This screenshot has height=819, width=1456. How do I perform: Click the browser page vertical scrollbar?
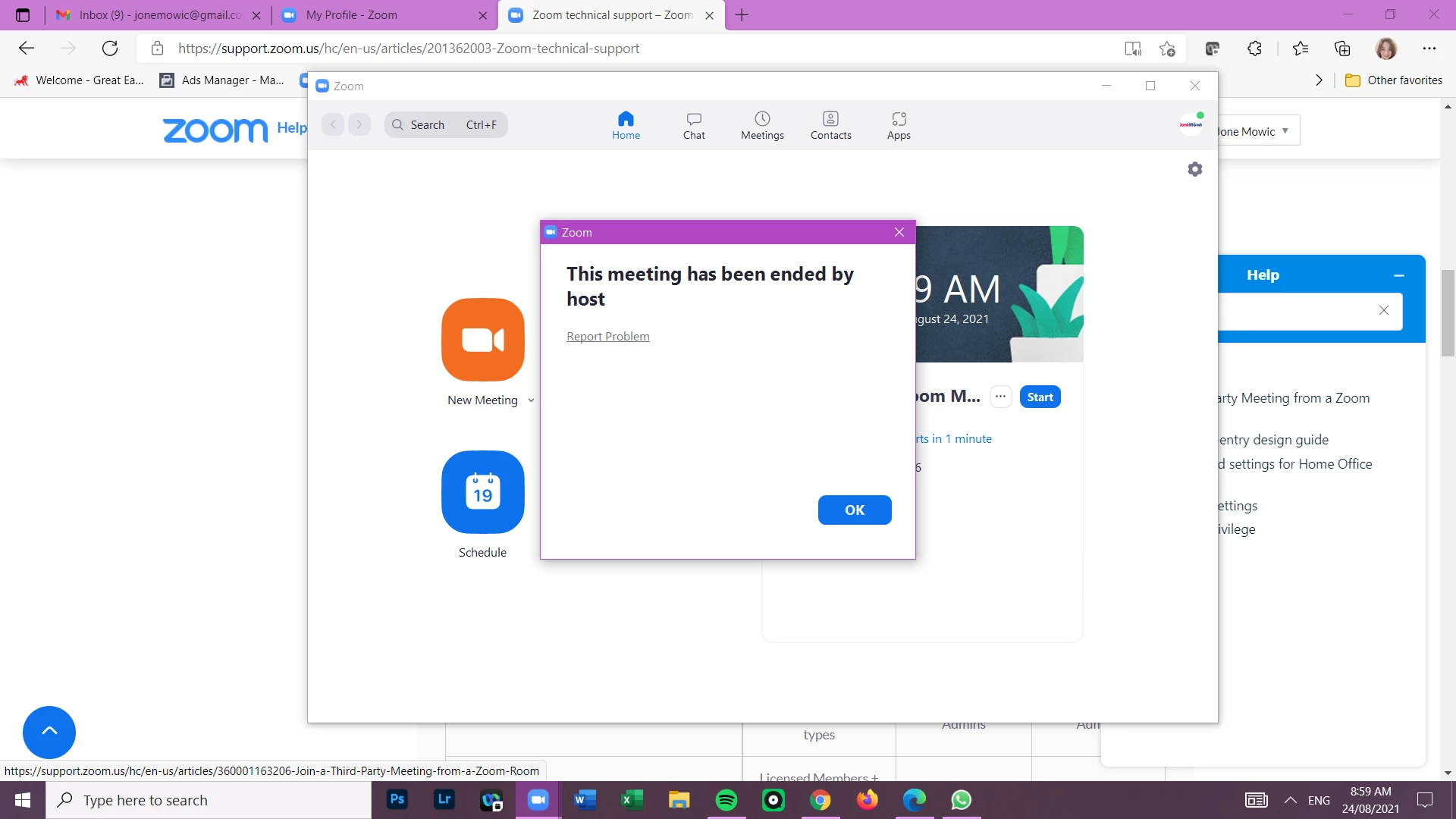click(1448, 311)
